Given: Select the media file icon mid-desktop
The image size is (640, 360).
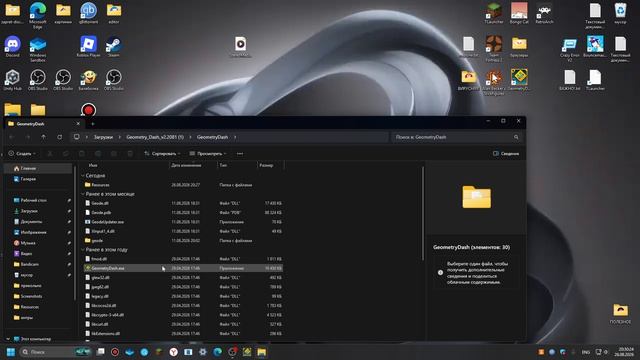Looking at the screenshot, I should [240, 47].
